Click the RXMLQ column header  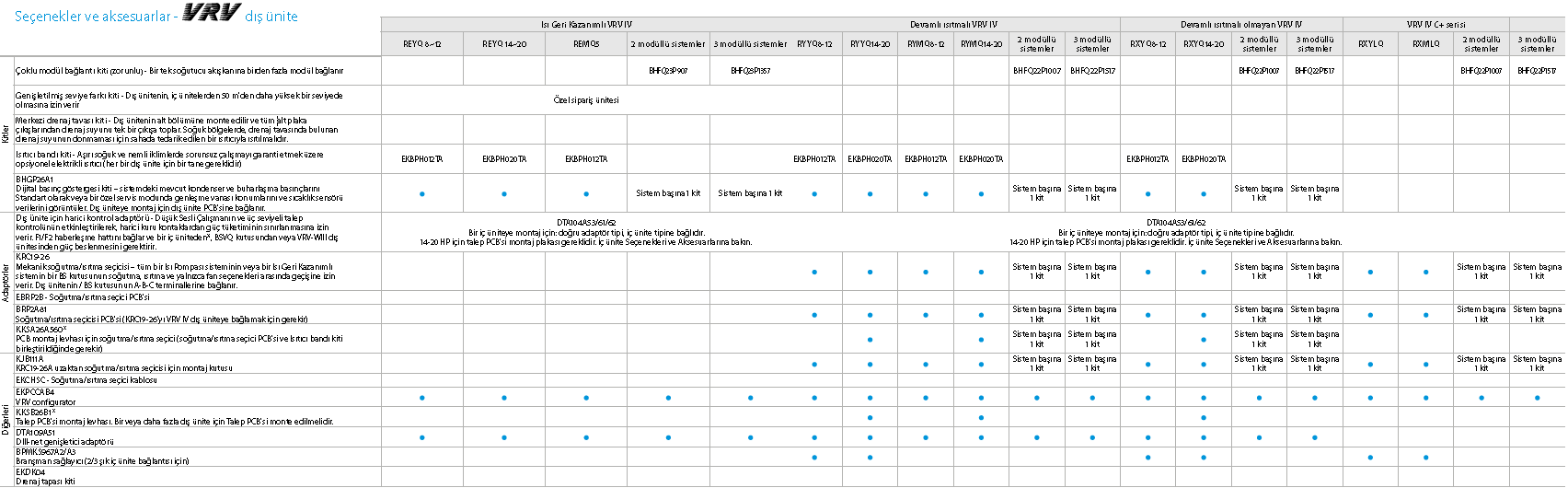tap(1425, 44)
